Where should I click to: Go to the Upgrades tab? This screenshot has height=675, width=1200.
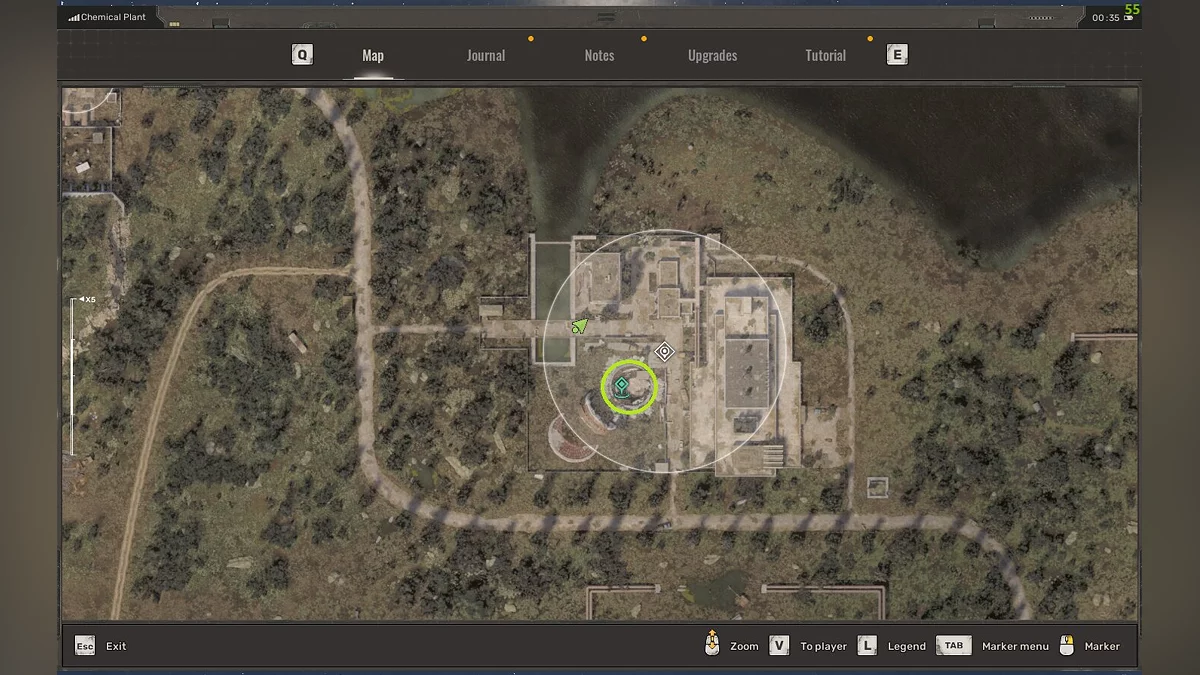(712, 56)
